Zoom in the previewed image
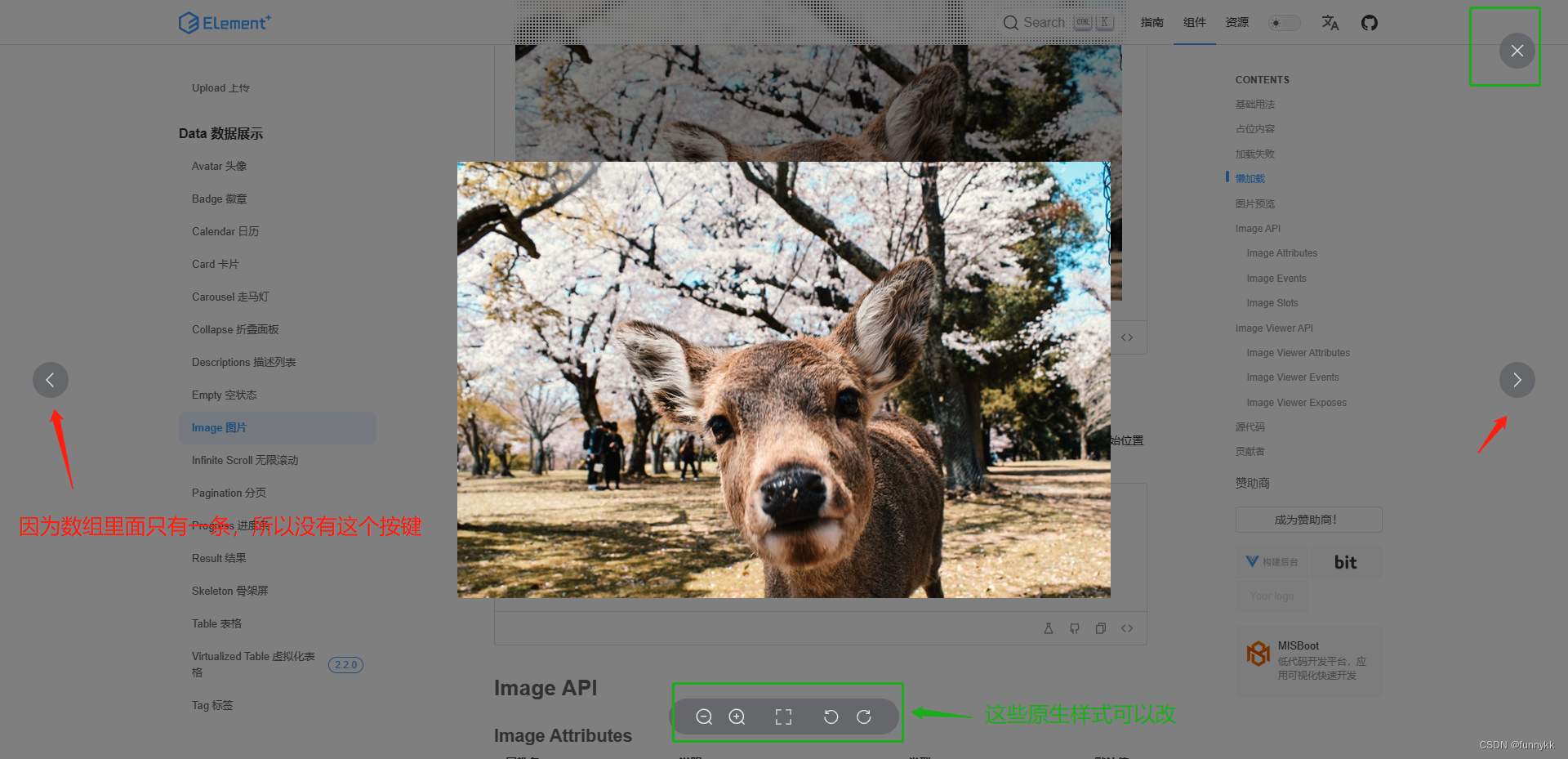Image resolution: width=1568 pixels, height=759 pixels. tap(737, 717)
